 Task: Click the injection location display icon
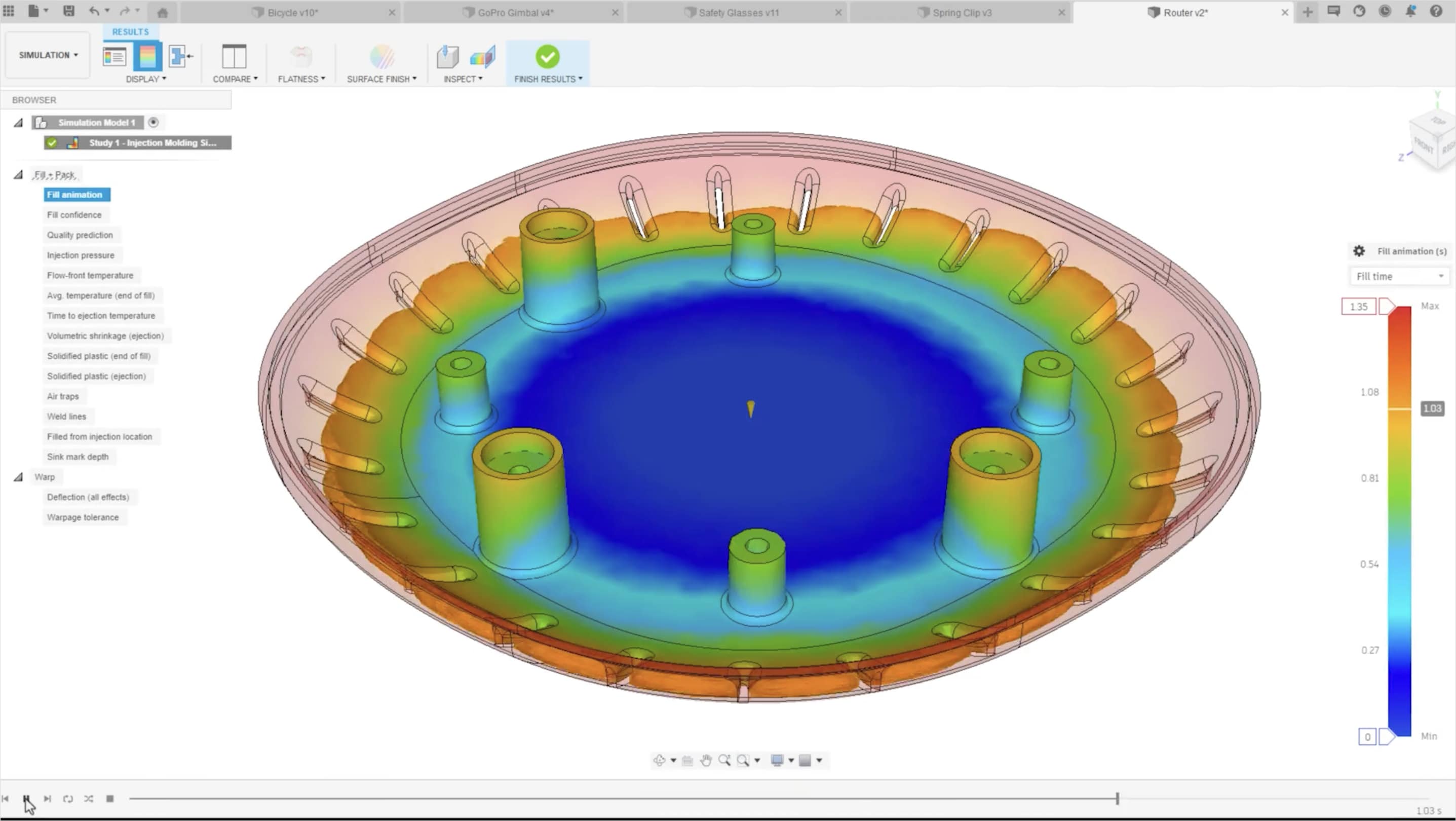[x=181, y=57]
